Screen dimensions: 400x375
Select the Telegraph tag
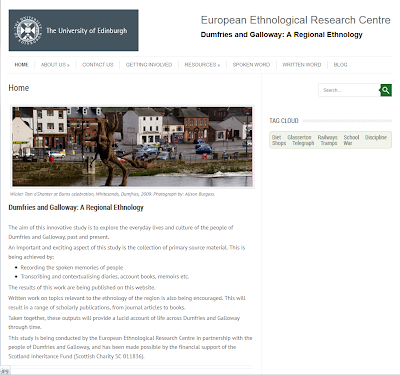(303, 143)
